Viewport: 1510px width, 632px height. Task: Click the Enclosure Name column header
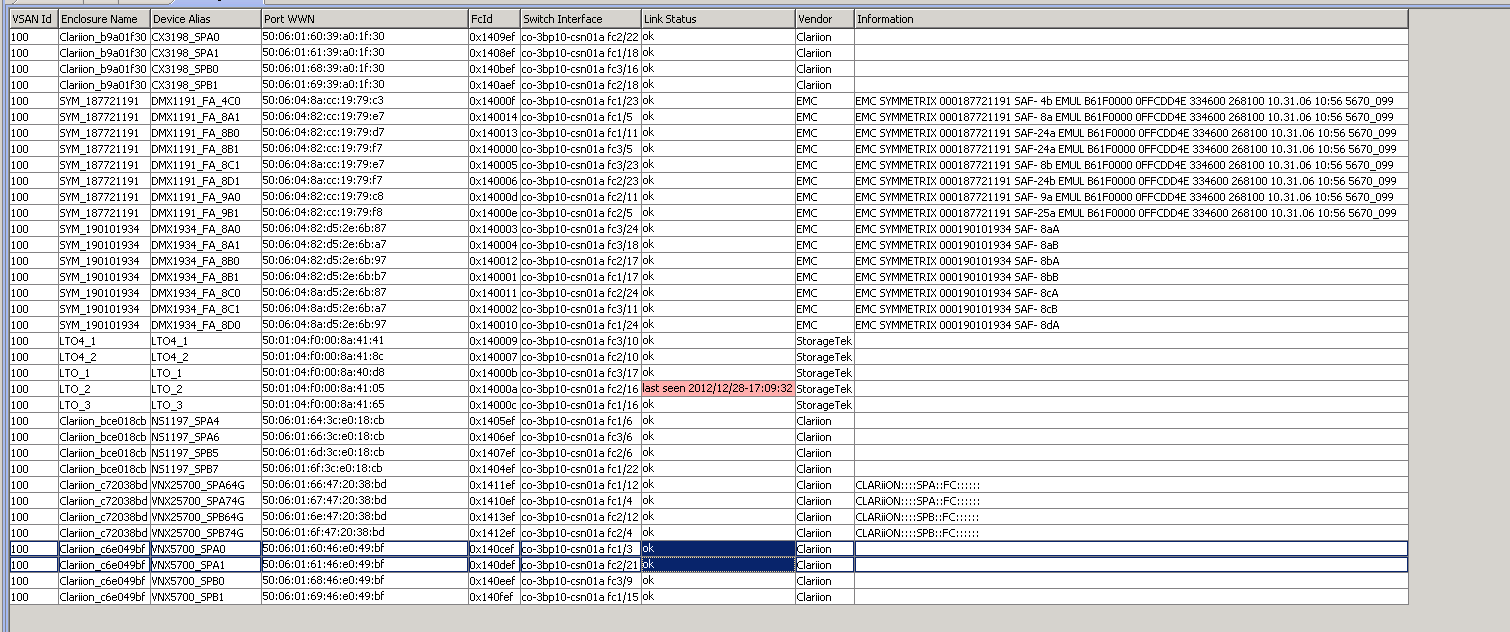click(103, 19)
